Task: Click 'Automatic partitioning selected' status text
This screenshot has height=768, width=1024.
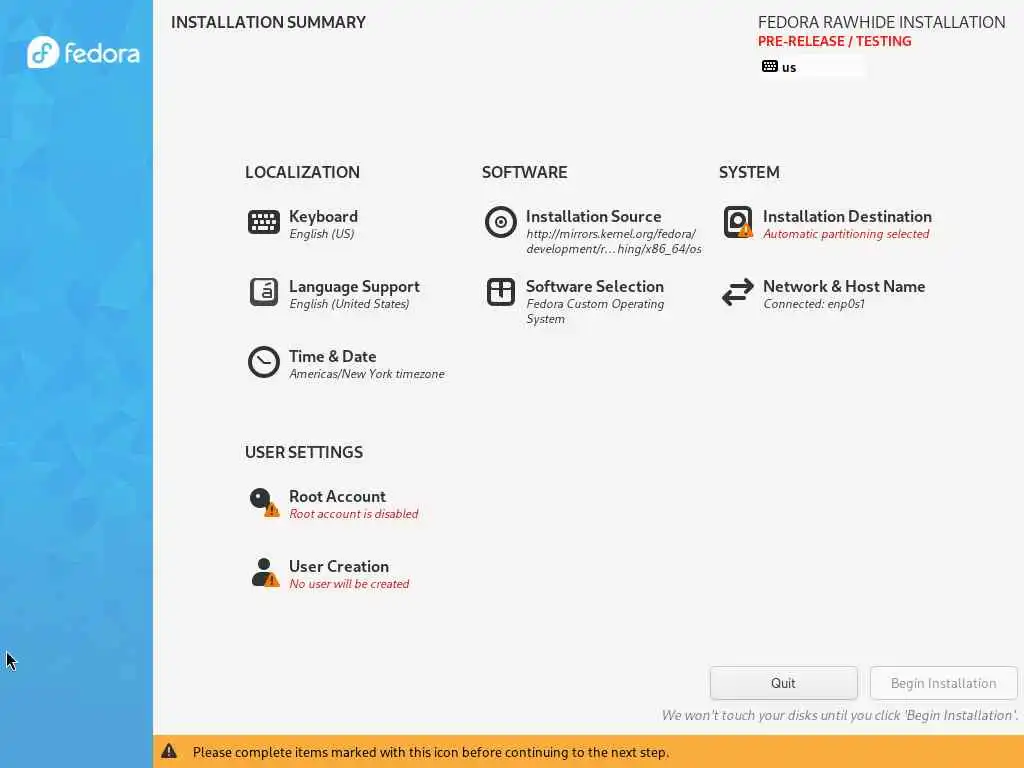Action: tap(846, 234)
